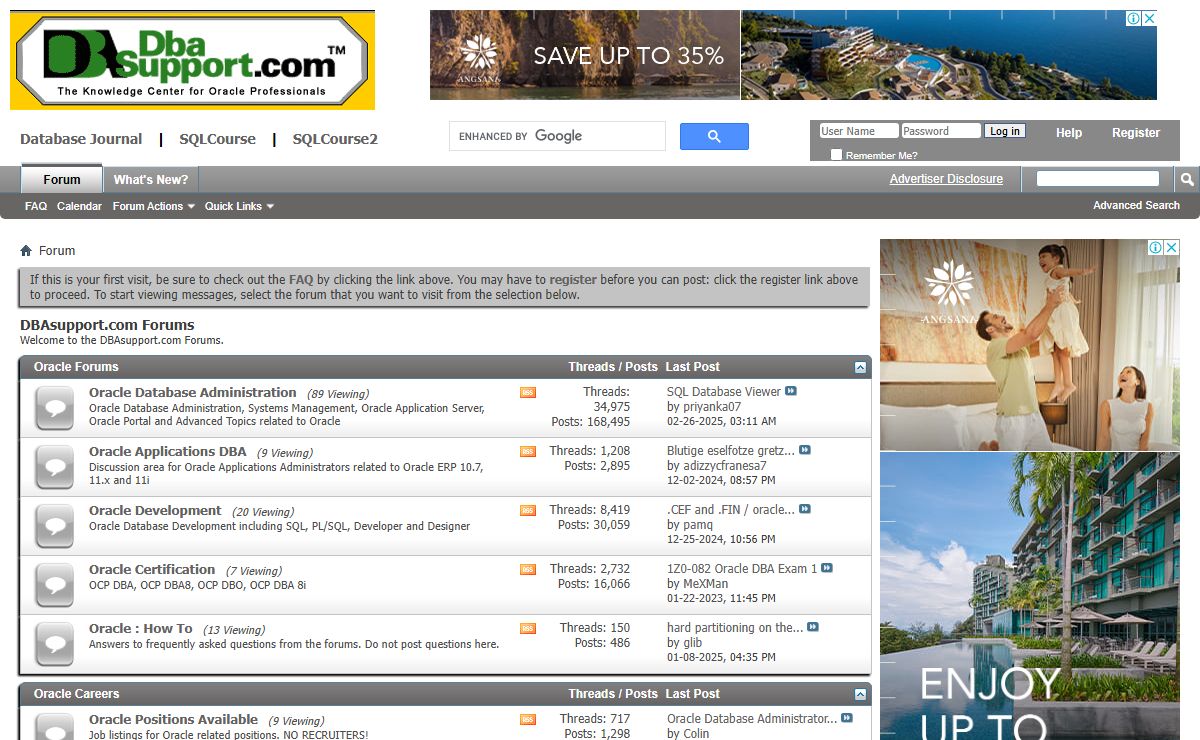
Task: Open the Oracle Development forum
Action: click(155, 511)
